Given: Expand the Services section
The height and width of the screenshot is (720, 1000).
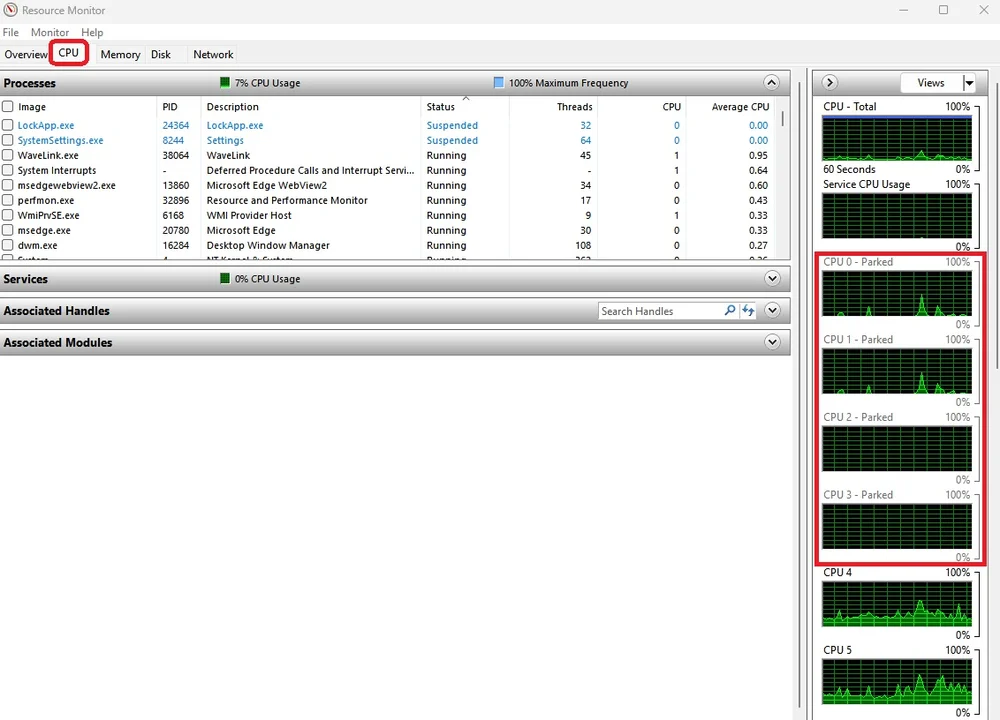Looking at the screenshot, I should tap(771, 279).
